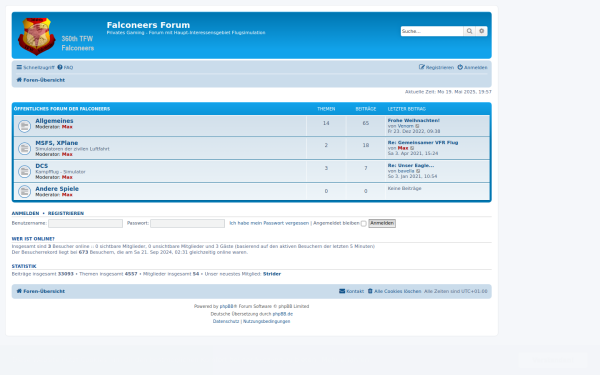Click Keine Beiträge in Andere Spiele row

point(404,188)
